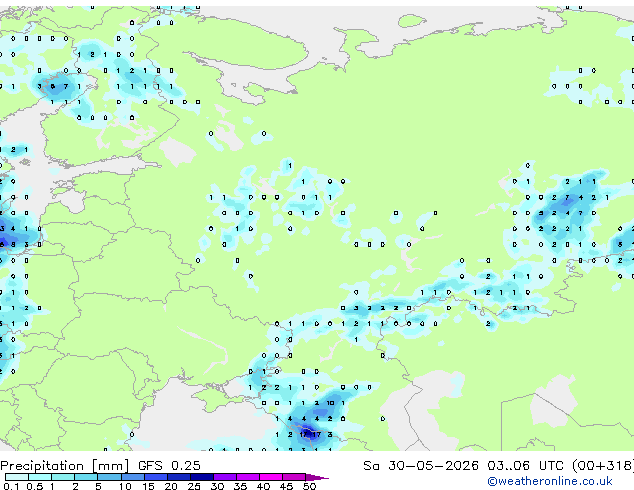Click the legend scale label '25'

pos(194,486)
